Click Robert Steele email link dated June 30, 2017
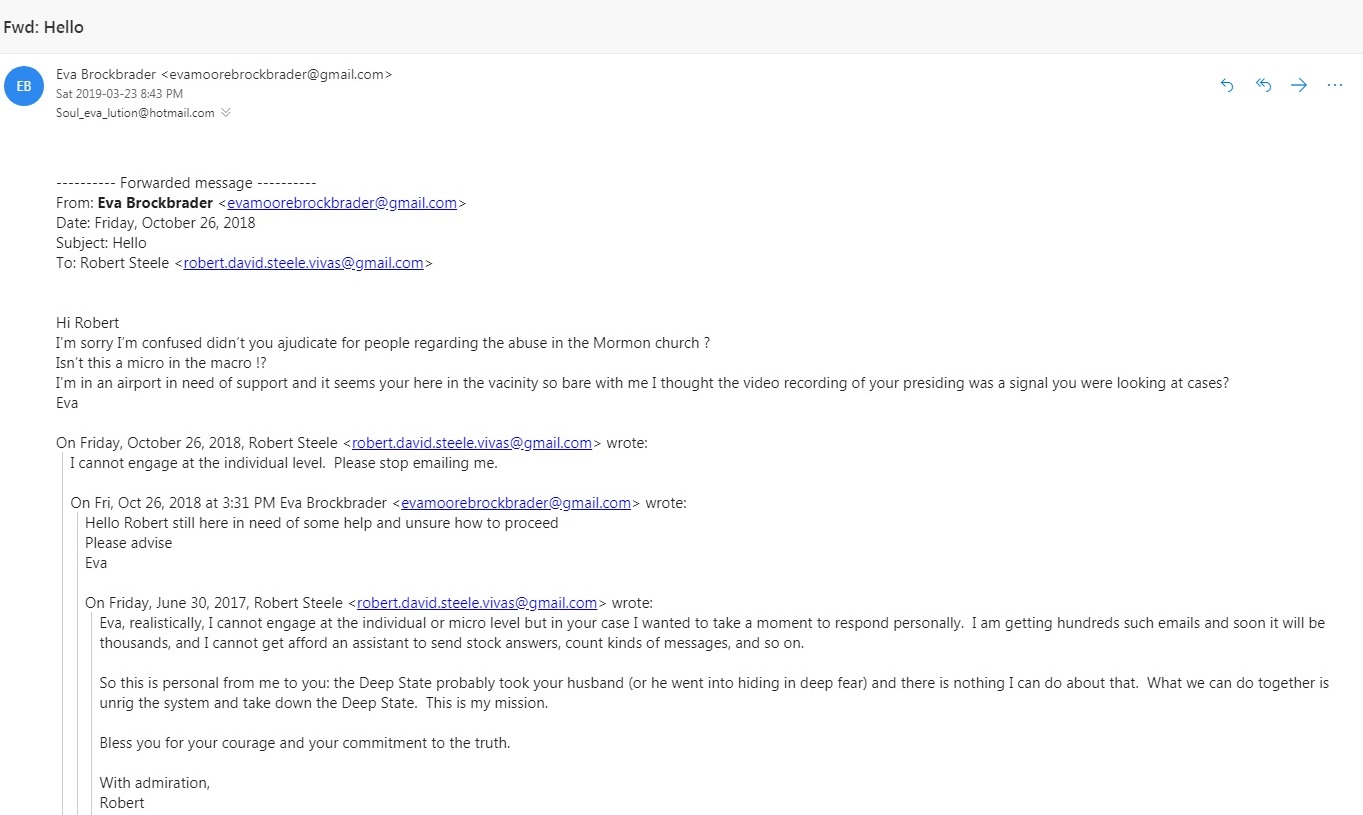The image size is (1363, 815). coord(477,603)
